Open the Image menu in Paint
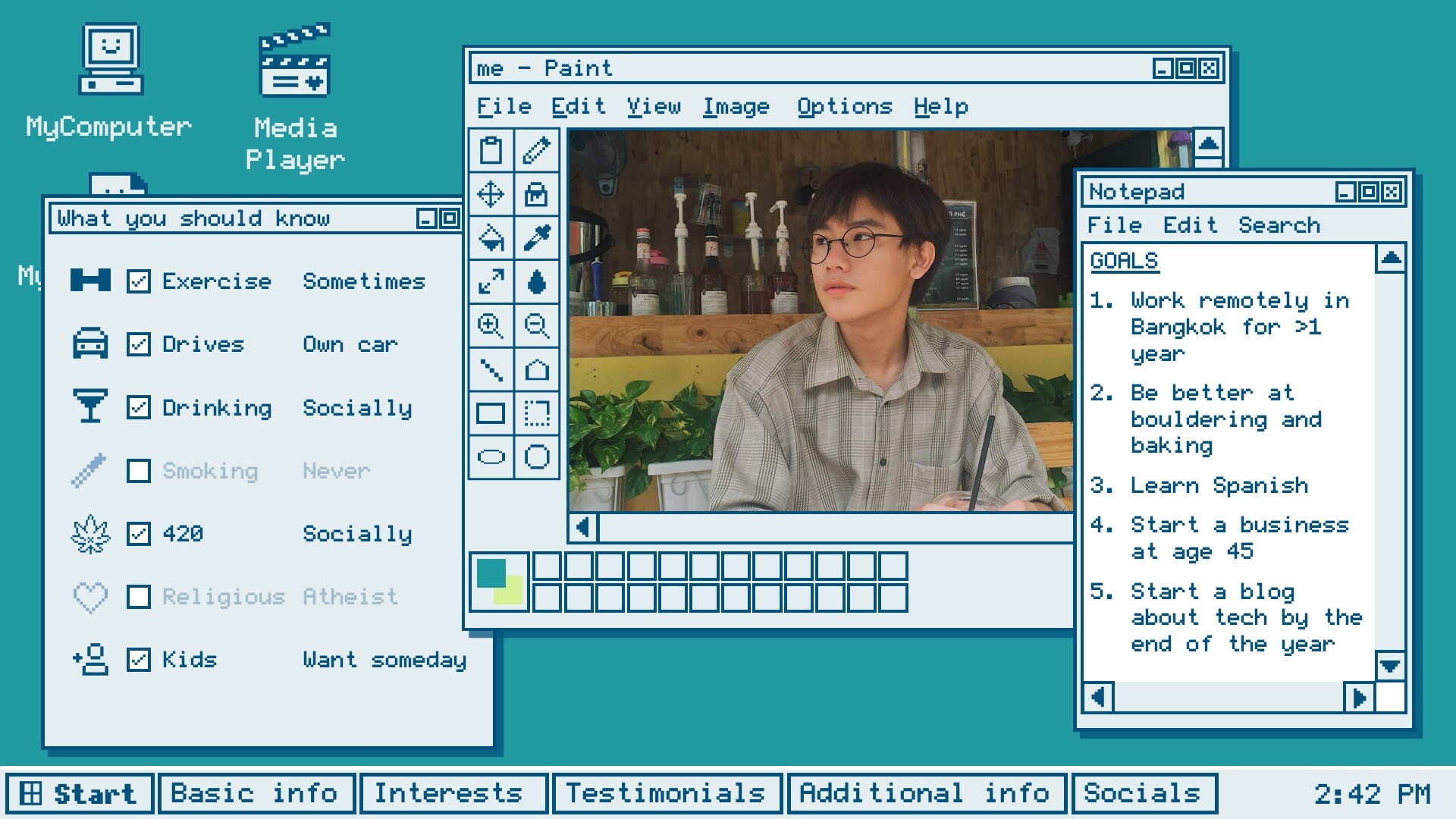1456x819 pixels. 736,107
